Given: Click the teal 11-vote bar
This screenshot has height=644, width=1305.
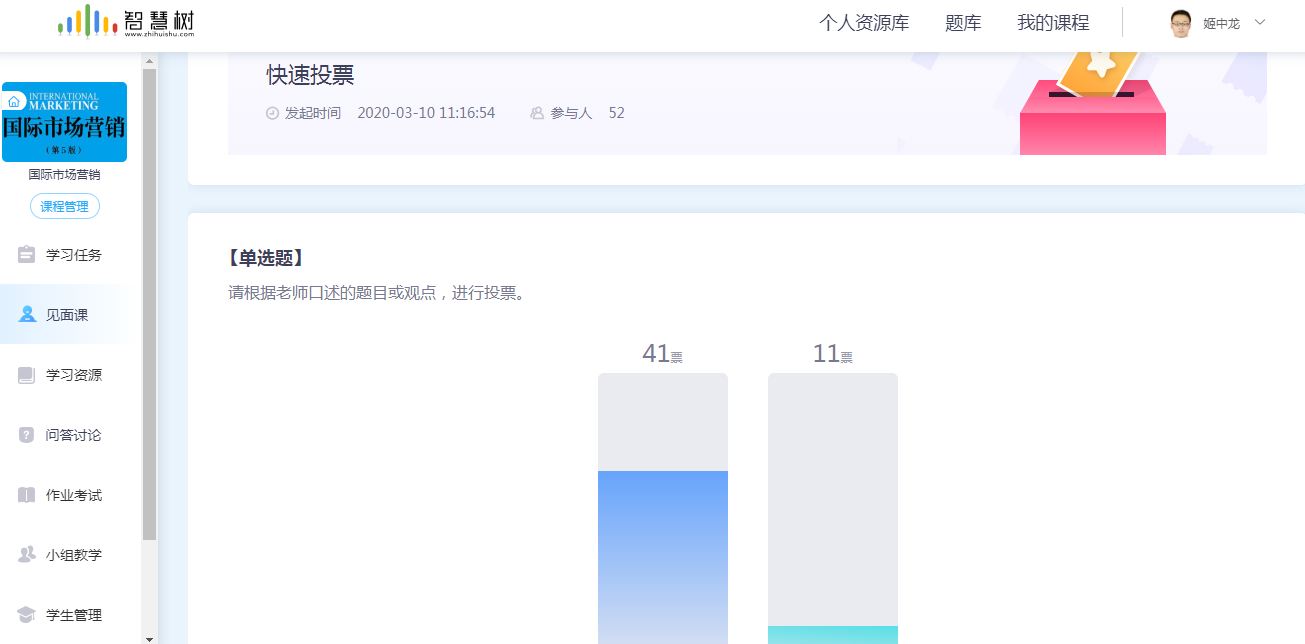Looking at the screenshot, I should coord(832,634).
